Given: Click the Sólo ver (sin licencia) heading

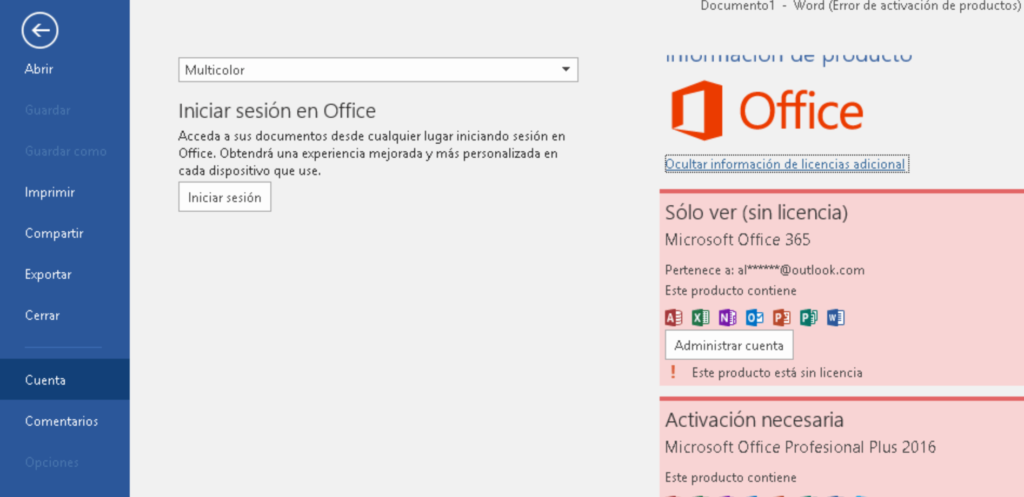Looking at the screenshot, I should tap(756, 212).
